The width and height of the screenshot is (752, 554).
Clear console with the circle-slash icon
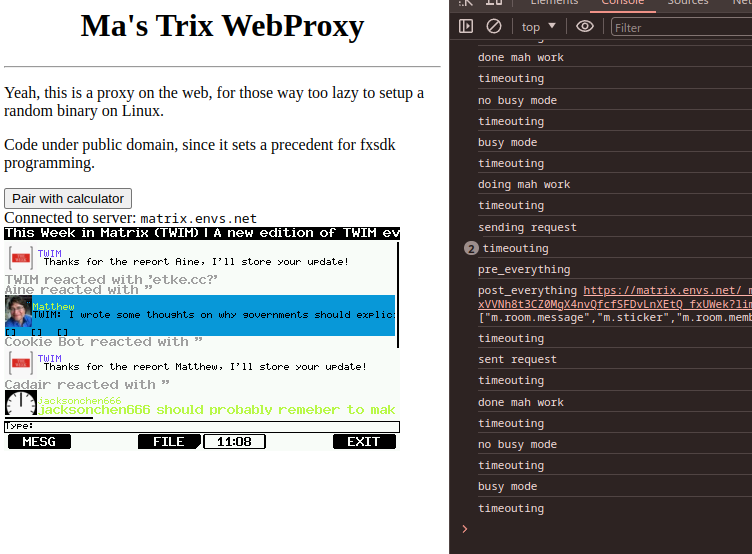[494, 27]
